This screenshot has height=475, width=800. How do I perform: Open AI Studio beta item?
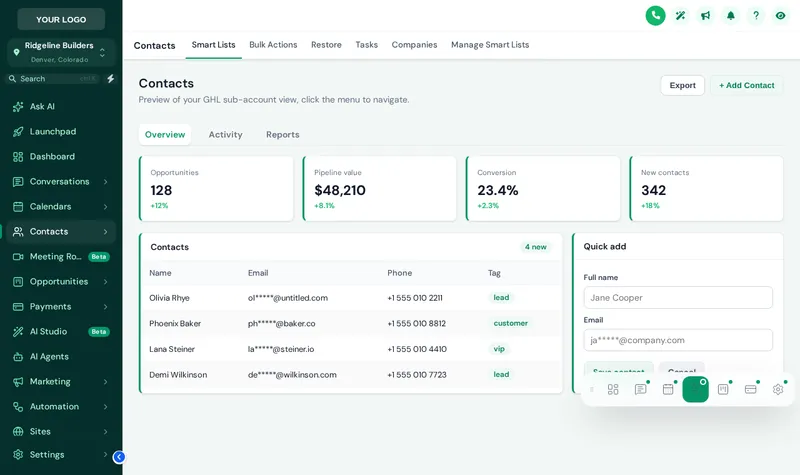coord(60,331)
